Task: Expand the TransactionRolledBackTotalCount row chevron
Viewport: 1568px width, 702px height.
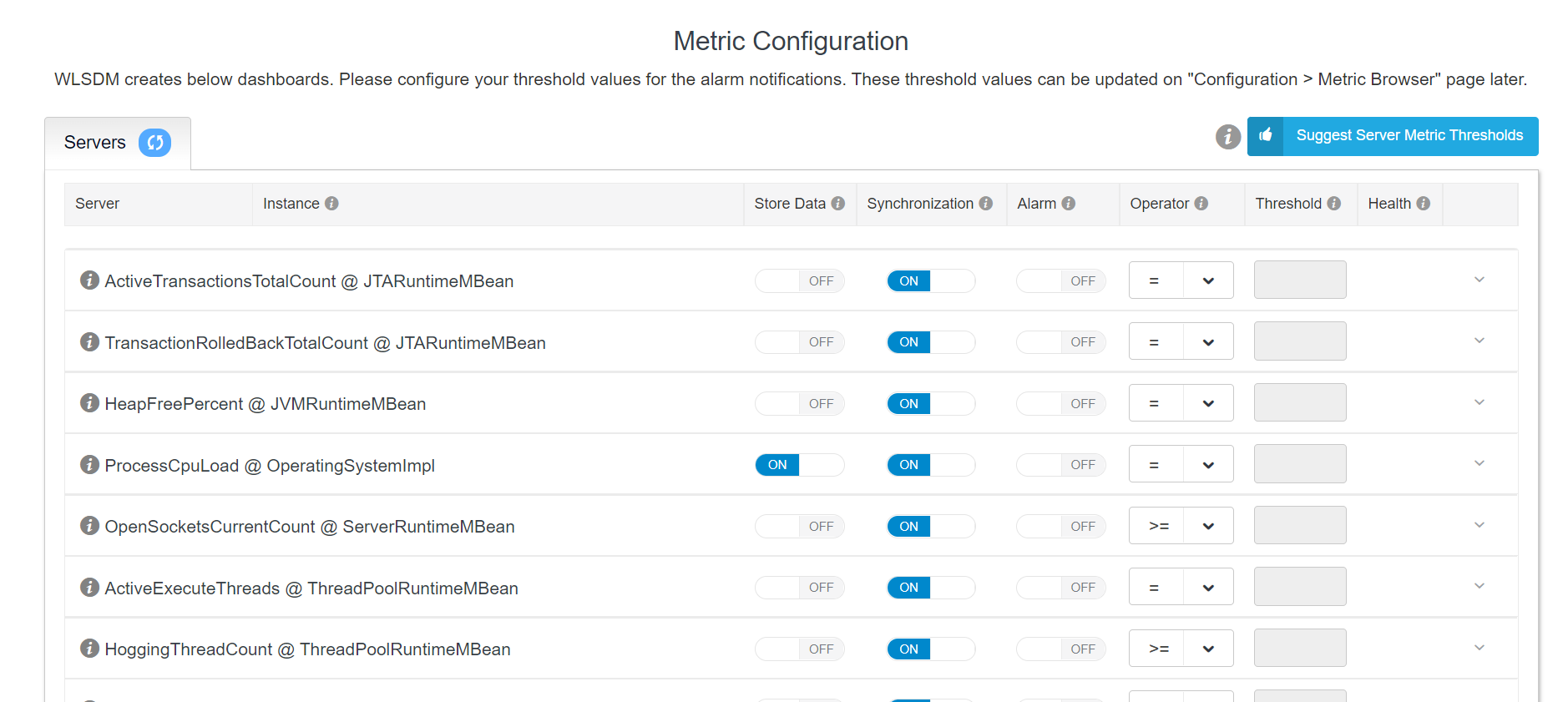Action: [x=1479, y=341]
